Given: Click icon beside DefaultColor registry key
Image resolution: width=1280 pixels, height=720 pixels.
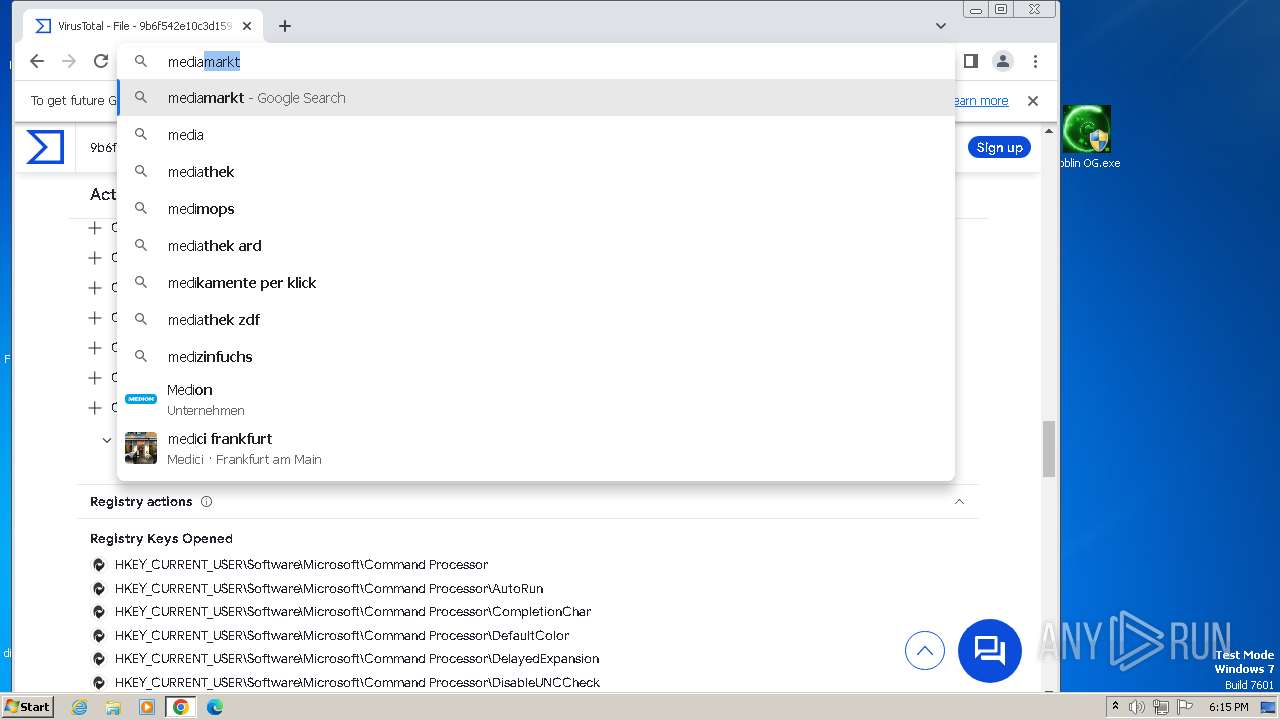Looking at the screenshot, I should point(99,636).
